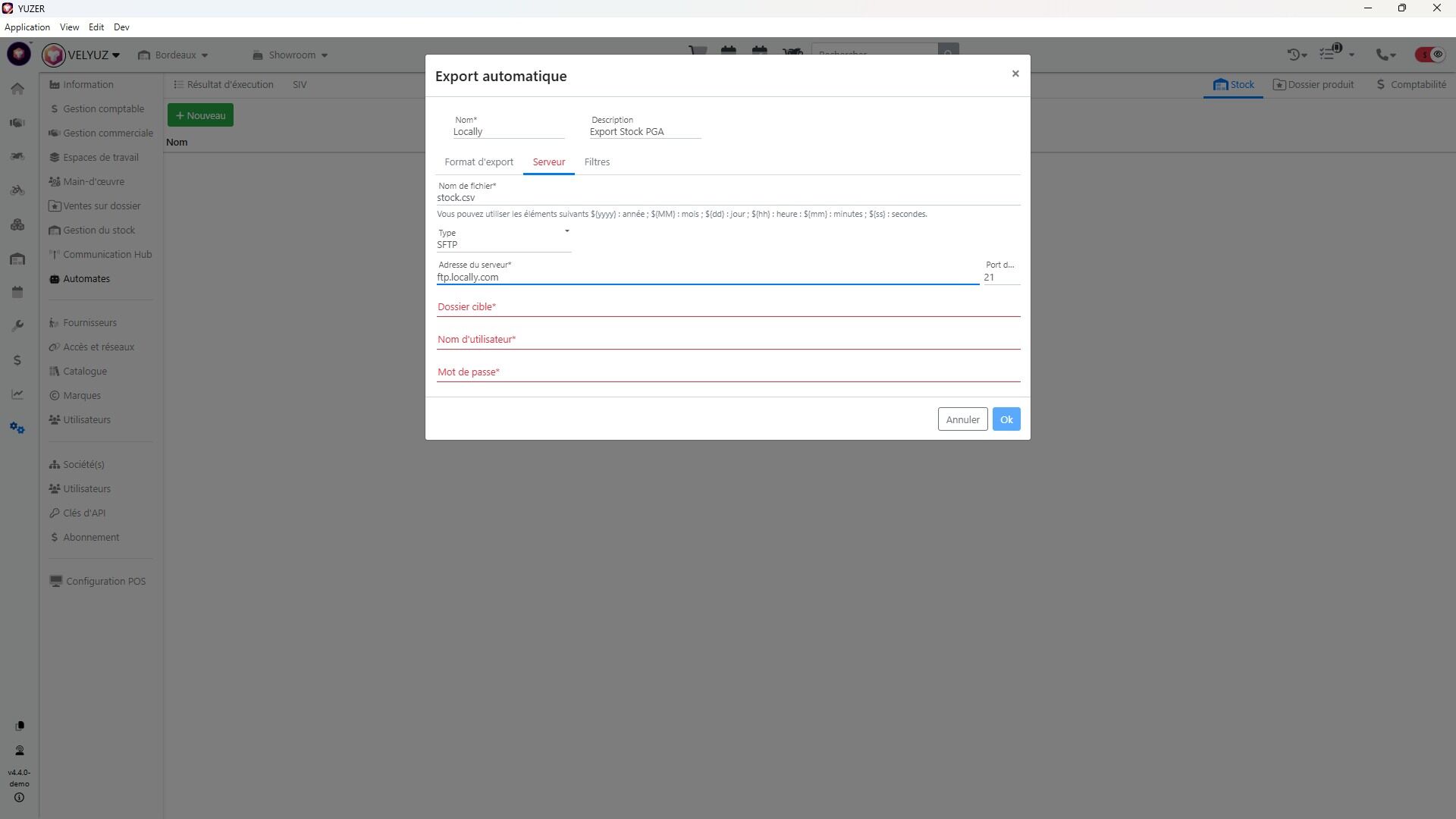The height and width of the screenshot is (819, 1456).
Task: Open the wrench workshop icon in sidebar
Action: 17,326
